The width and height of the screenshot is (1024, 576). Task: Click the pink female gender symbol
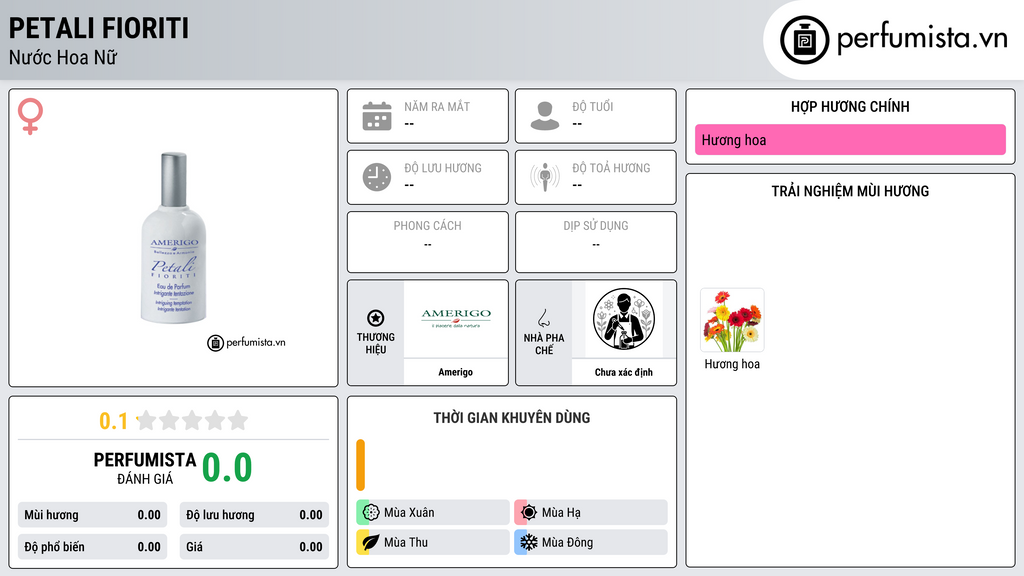30,116
